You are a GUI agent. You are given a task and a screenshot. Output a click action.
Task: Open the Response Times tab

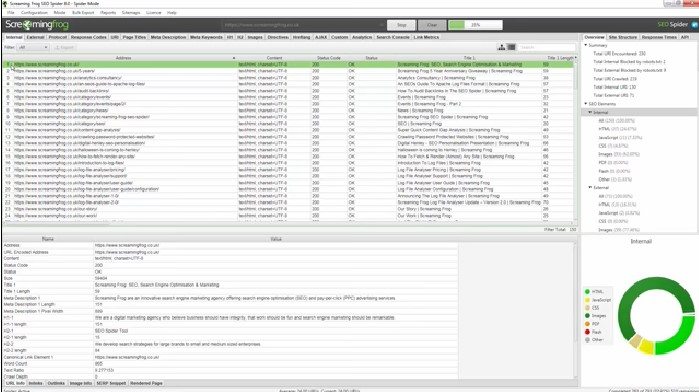pyautogui.click(x=659, y=37)
